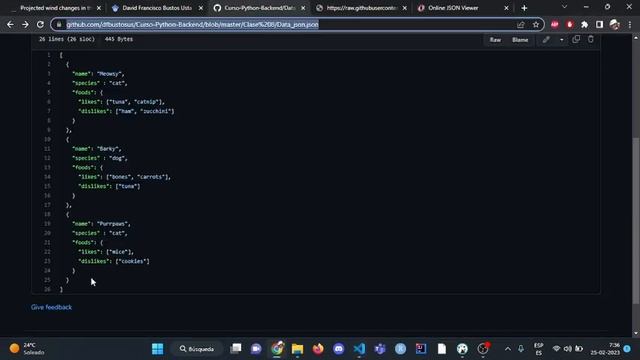Click the Give feedback link

[x=51, y=307]
